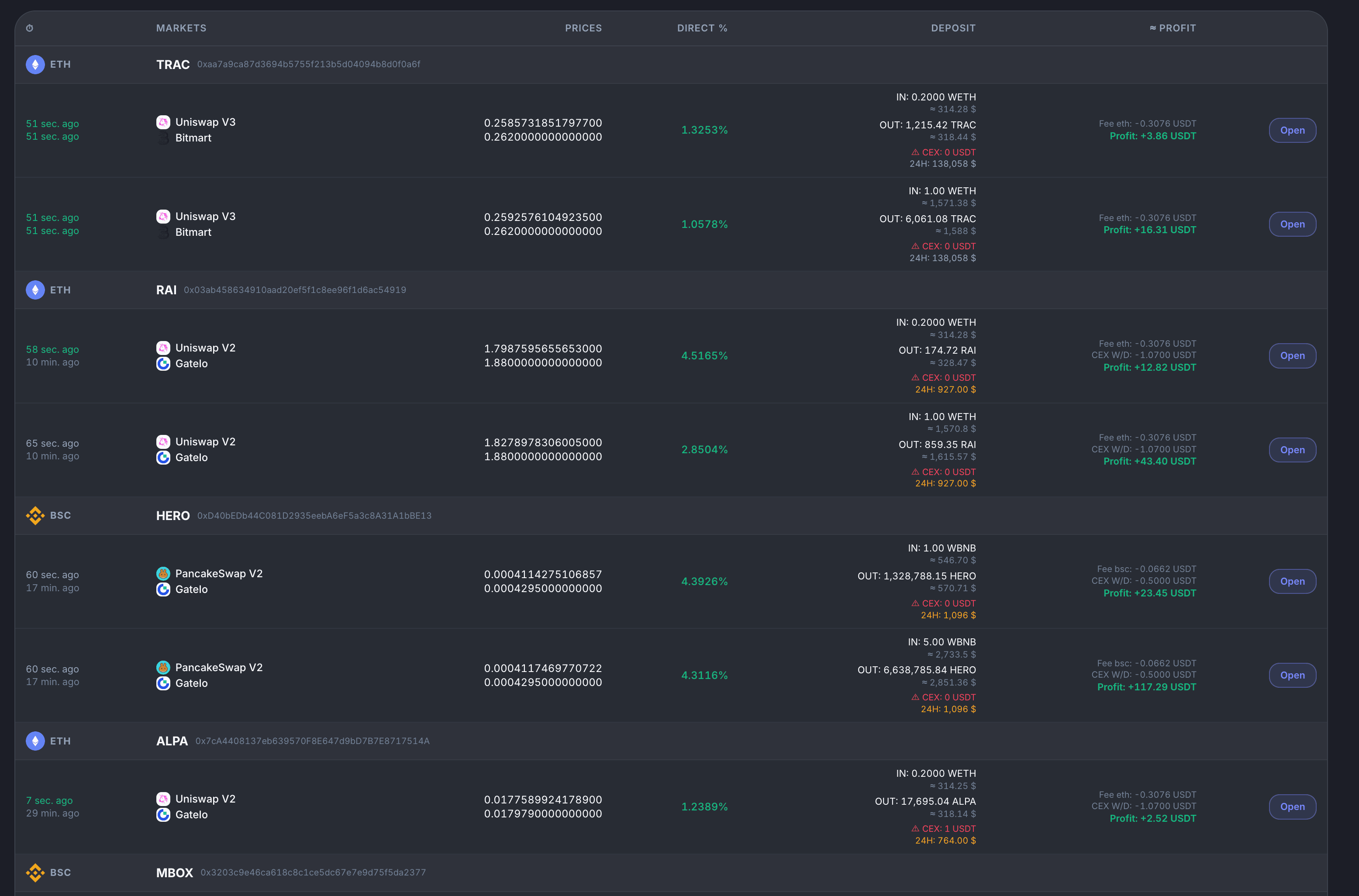Click MBOX contract address 0x3203c9e46c...
The height and width of the screenshot is (896, 1359).
313,872
